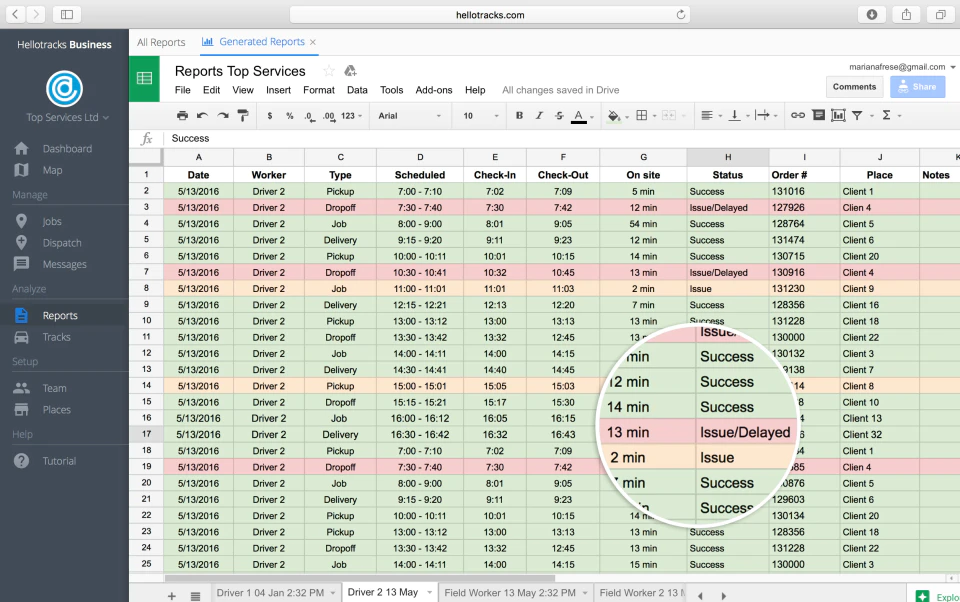Toggle italic formatting
The width and height of the screenshot is (960, 602).
click(x=539, y=115)
